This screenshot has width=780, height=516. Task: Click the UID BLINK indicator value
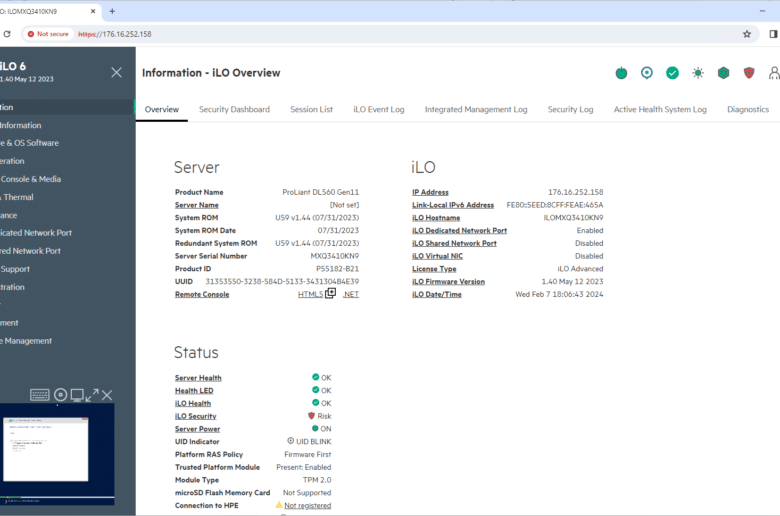coord(309,442)
